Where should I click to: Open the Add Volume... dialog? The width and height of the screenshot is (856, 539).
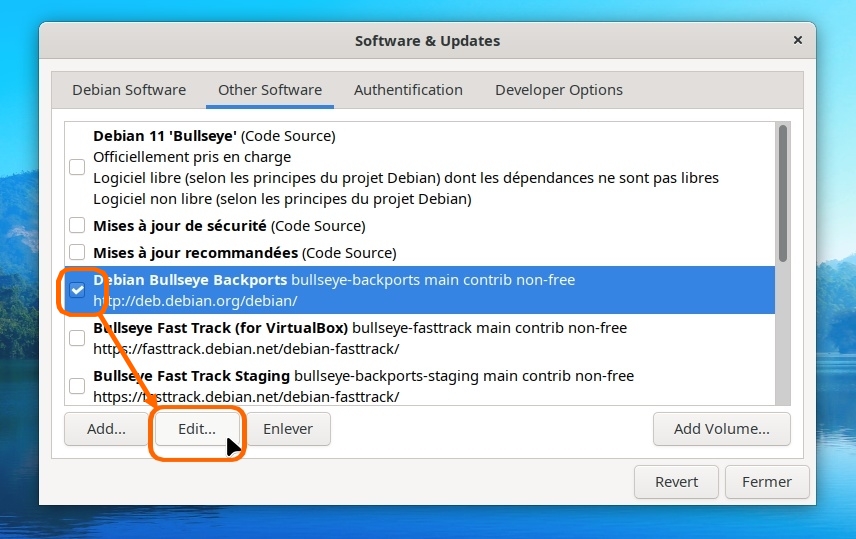click(721, 429)
